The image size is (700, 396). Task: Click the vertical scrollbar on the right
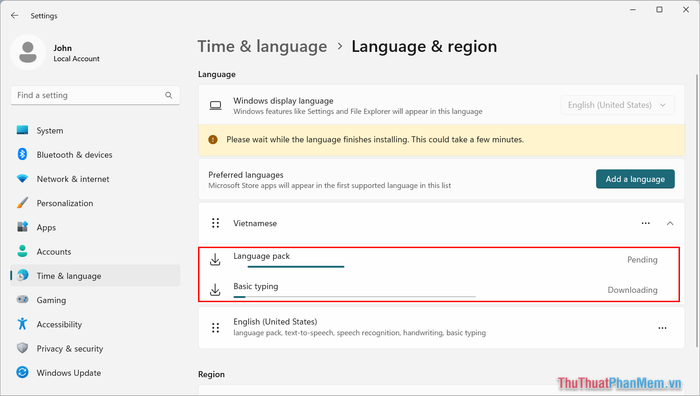pyautogui.click(x=697, y=210)
